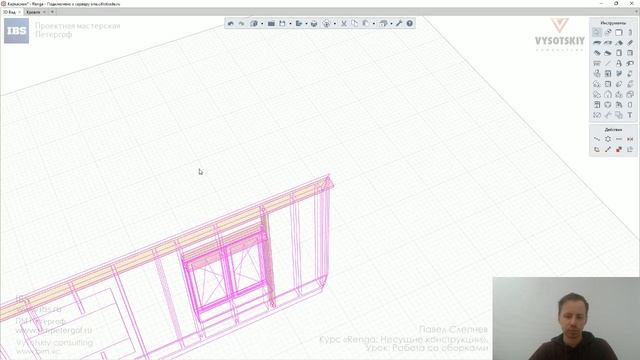Select the Text tool with T icon
The height and width of the screenshot is (360, 640).
coord(630,115)
